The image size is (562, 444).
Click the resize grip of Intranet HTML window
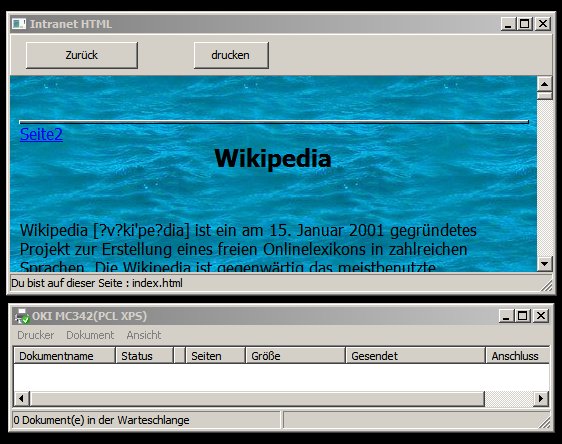point(546,285)
